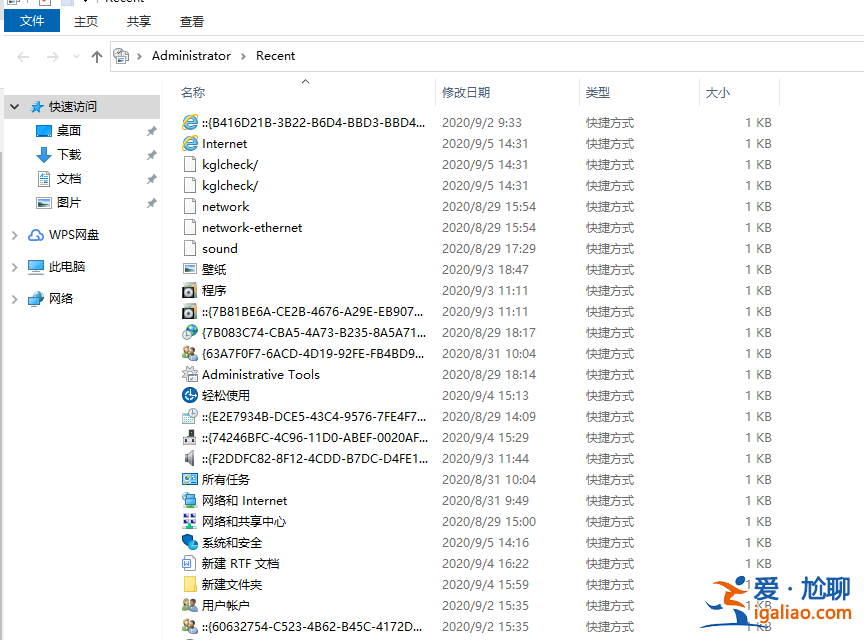Unpin 文档 from Quick Access
The width and height of the screenshot is (864, 640).
[151, 178]
